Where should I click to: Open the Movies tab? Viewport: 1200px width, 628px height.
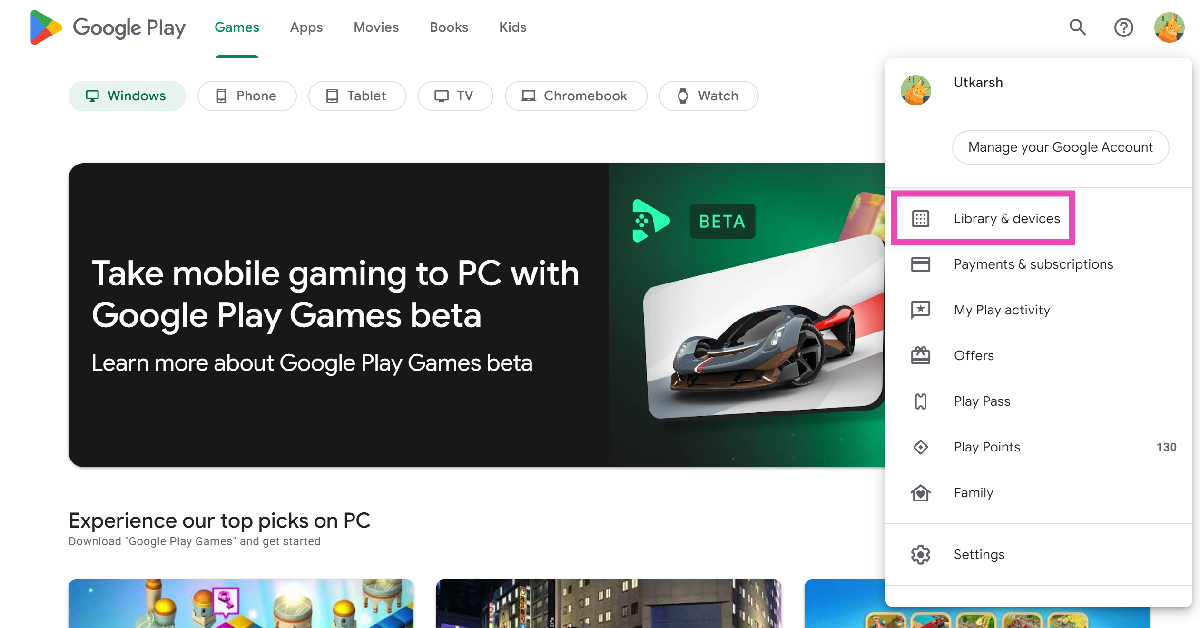376,28
